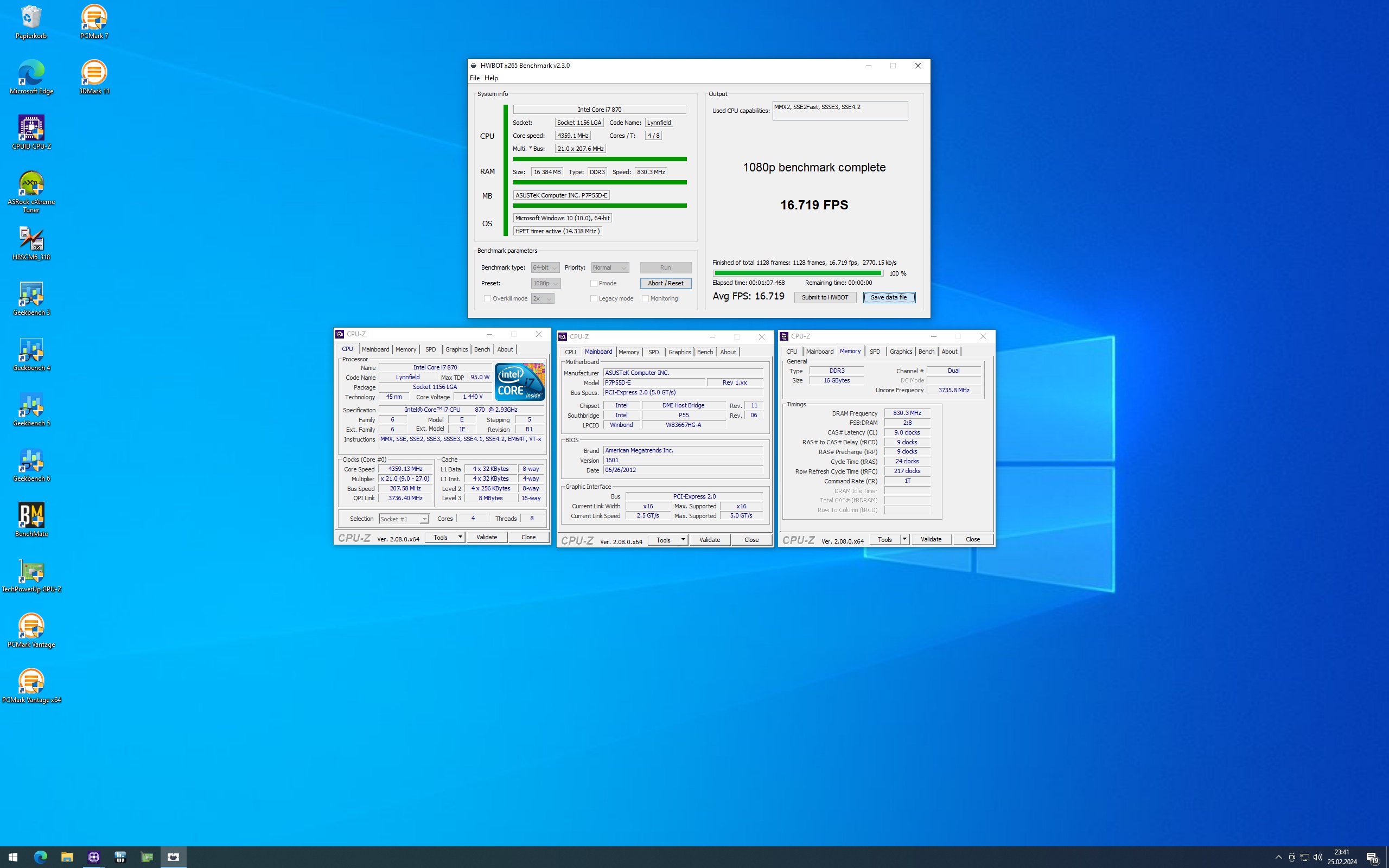Viewport: 1389px width, 868px height.
Task: Click Submit to HWBOT button
Action: [x=825, y=297]
